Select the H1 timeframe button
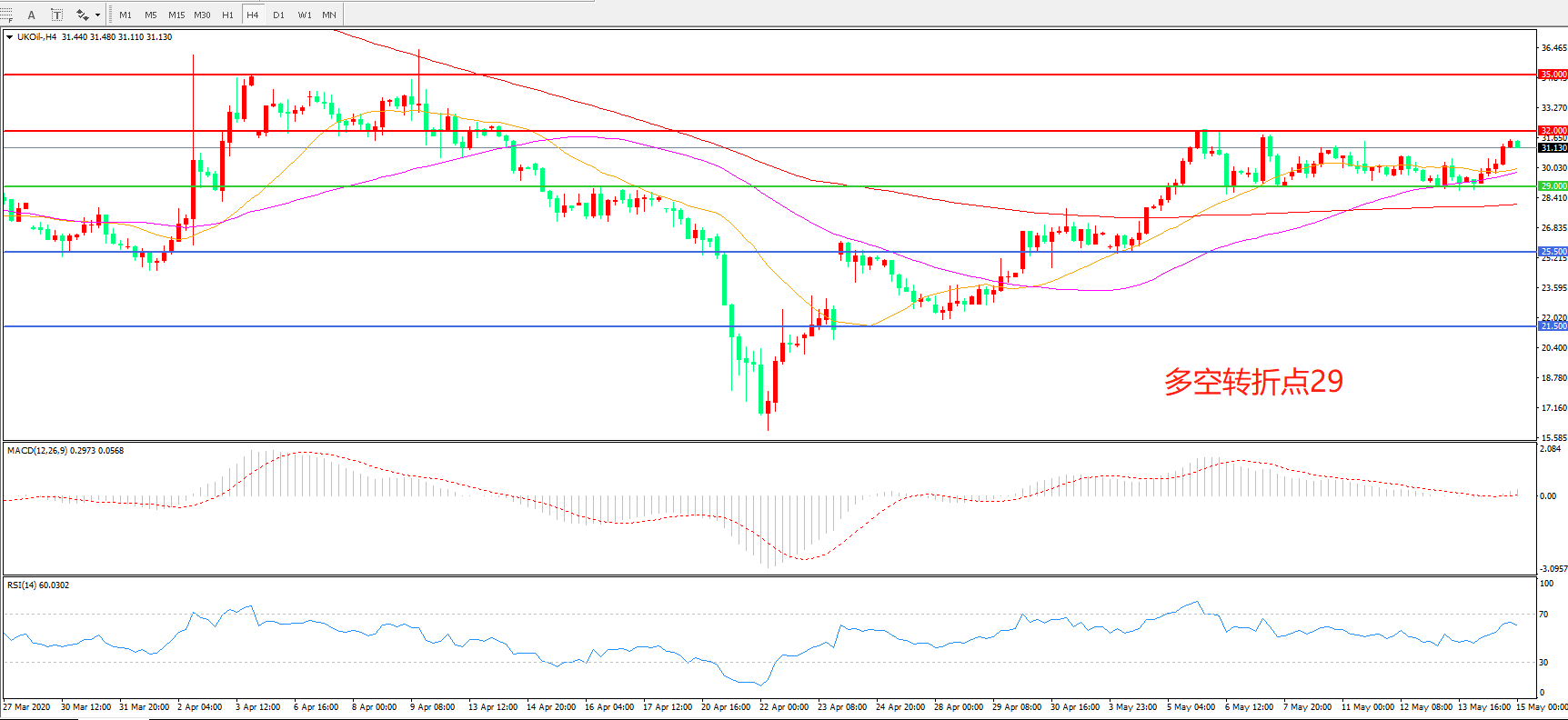 (x=227, y=15)
